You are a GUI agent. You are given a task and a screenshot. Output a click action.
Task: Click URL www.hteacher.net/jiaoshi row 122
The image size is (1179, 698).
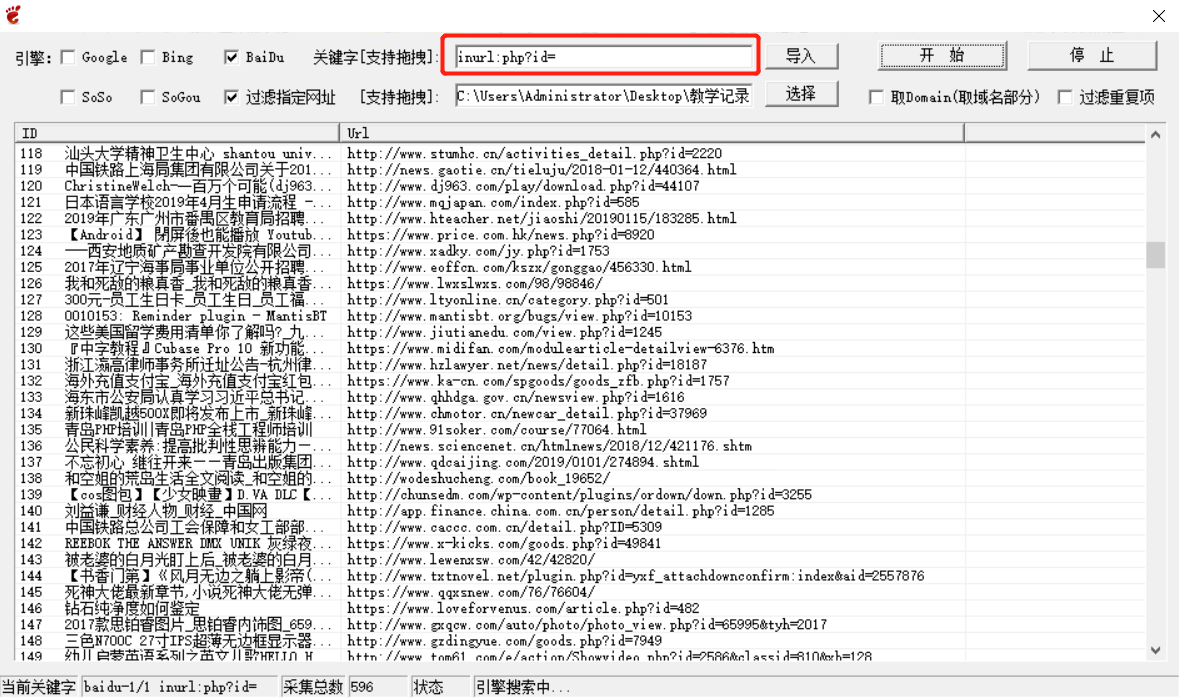click(x=541, y=219)
